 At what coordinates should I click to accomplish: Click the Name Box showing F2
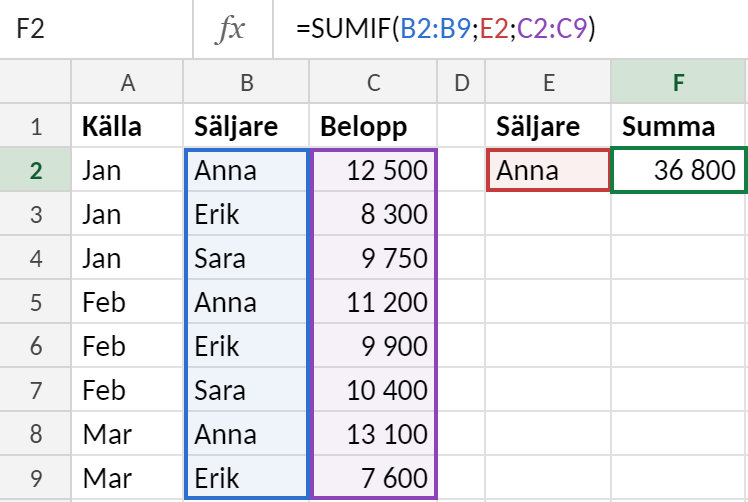96,29
